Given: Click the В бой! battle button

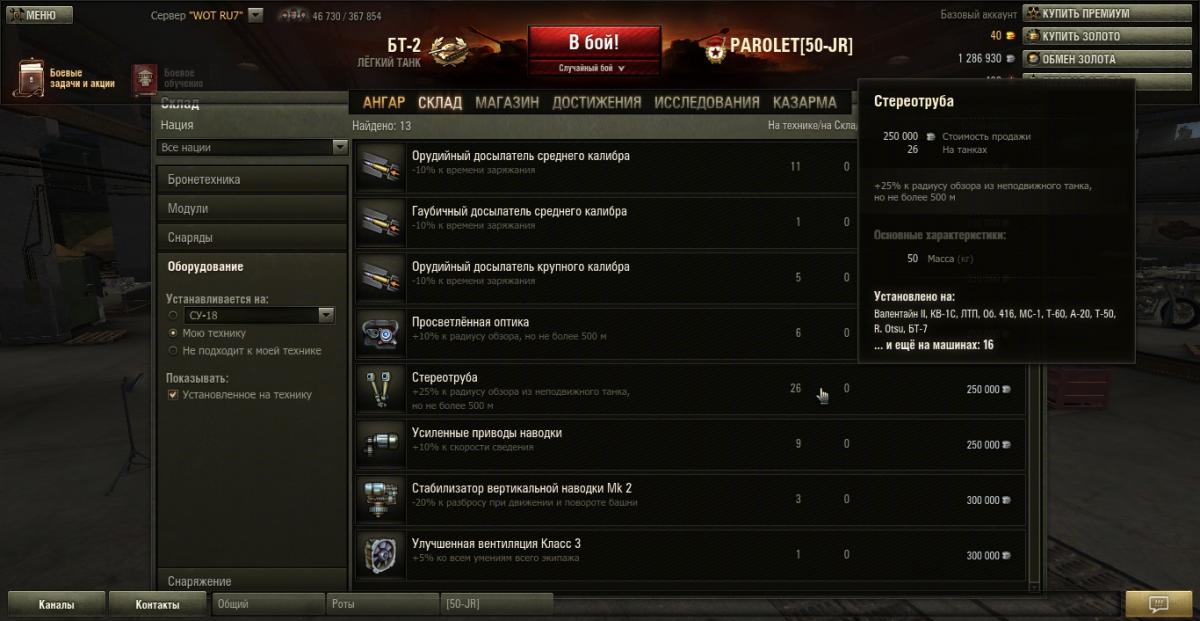Looking at the screenshot, I should coord(594,51).
